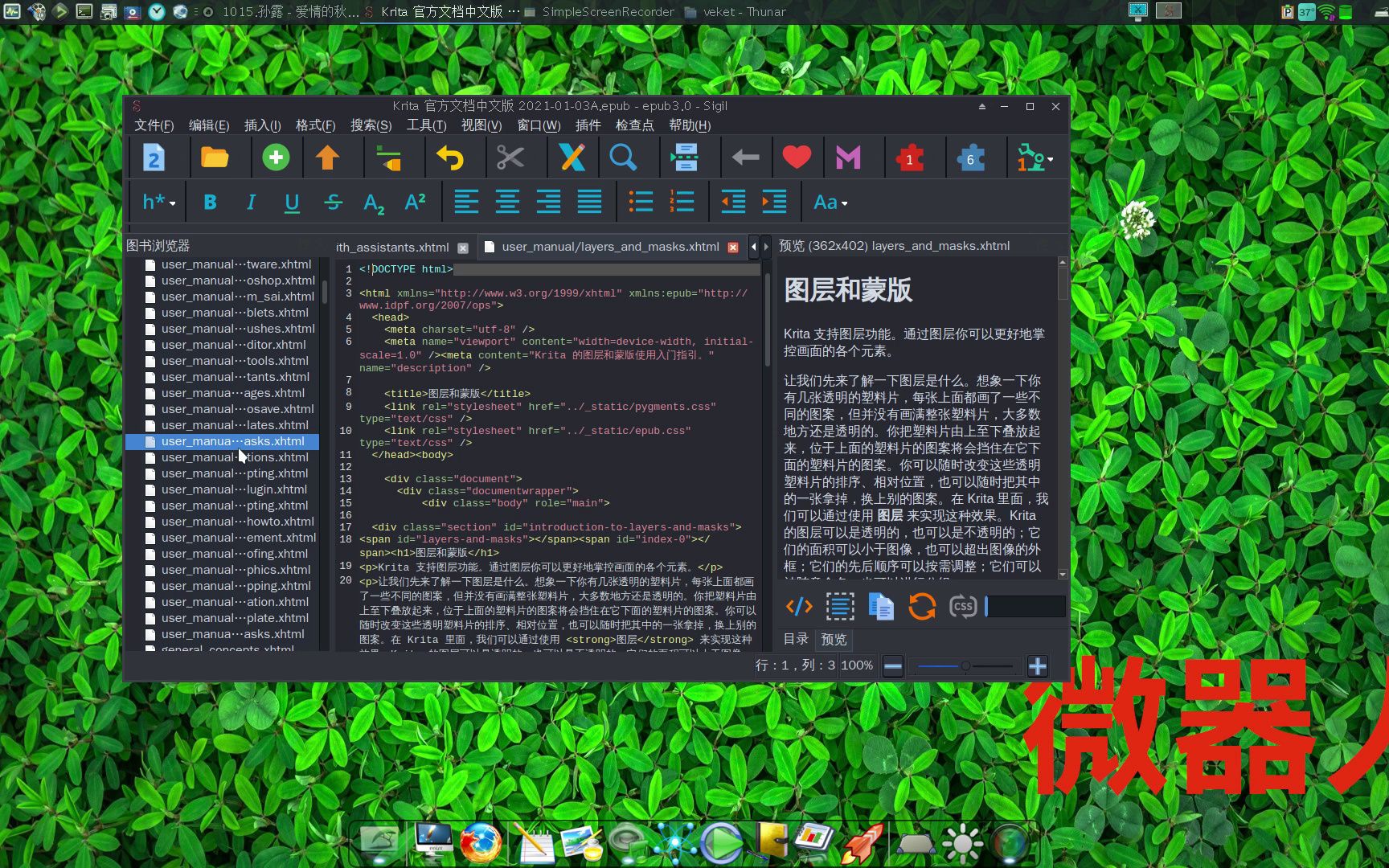Adjust the zoom slider in status bar
Image resolution: width=1389 pixels, height=868 pixels.
(x=965, y=666)
